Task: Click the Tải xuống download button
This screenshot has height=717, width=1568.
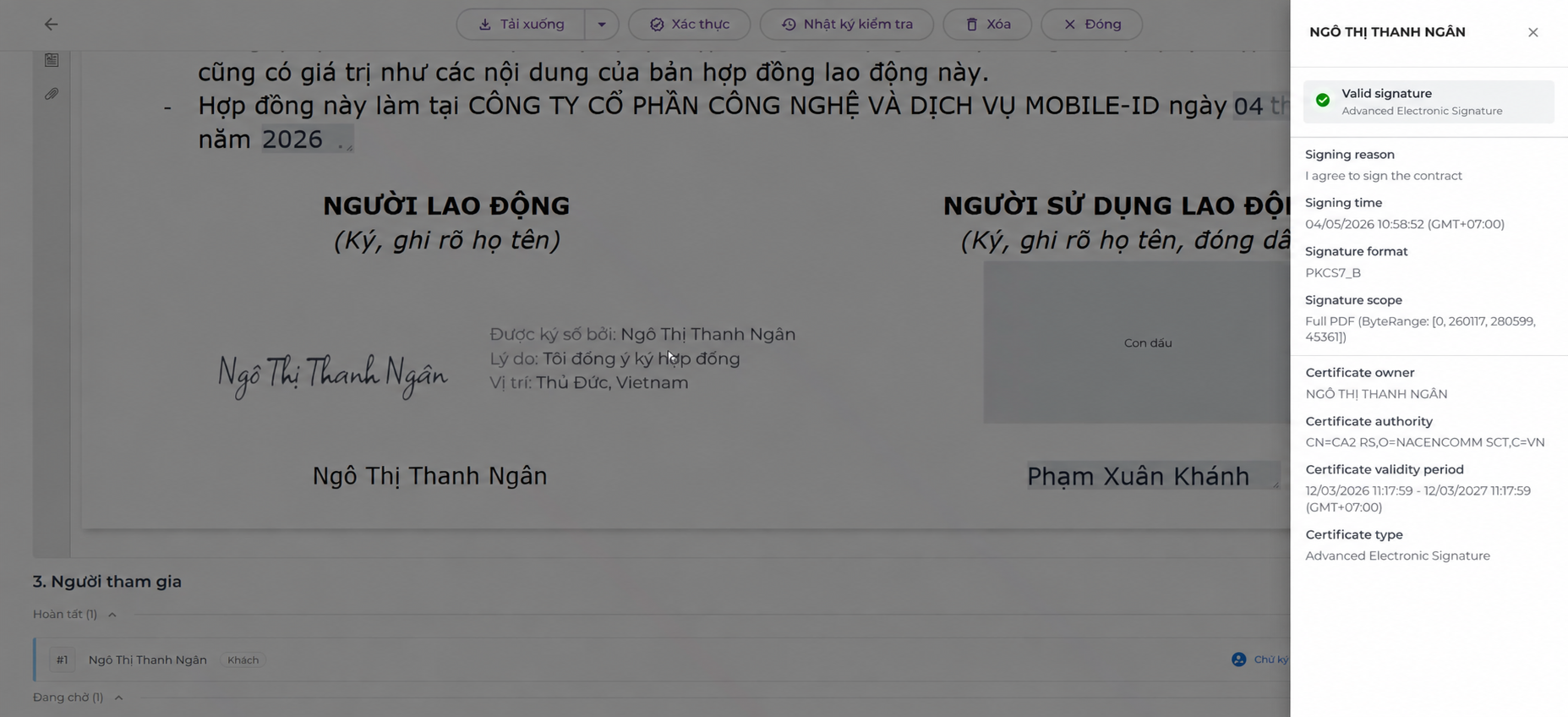Action: tap(521, 25)
